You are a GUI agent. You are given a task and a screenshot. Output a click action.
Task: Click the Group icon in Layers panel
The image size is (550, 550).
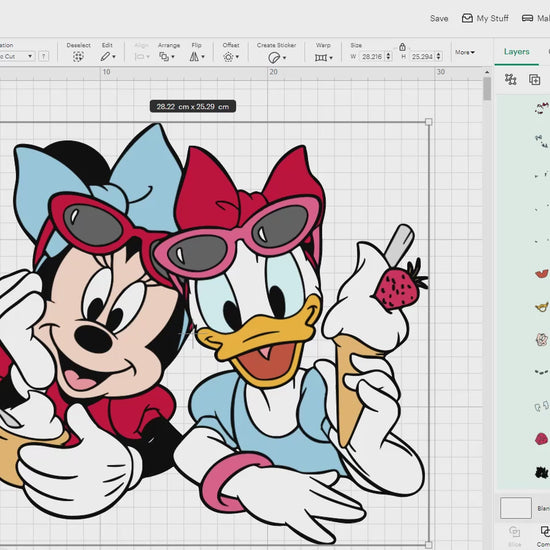(510, 79)
